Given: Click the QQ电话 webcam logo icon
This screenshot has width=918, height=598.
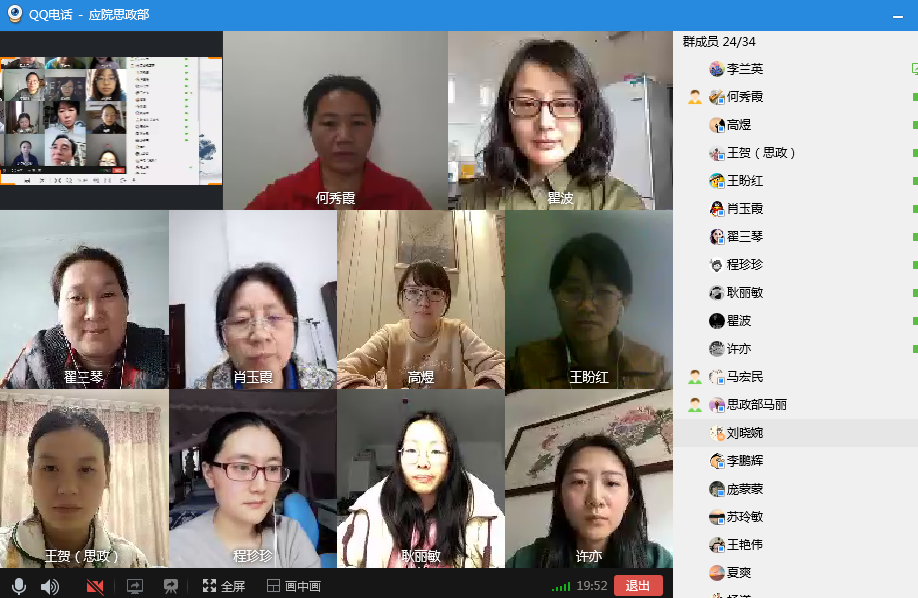Looking at the screenshot, I should (x=15, y=14).
